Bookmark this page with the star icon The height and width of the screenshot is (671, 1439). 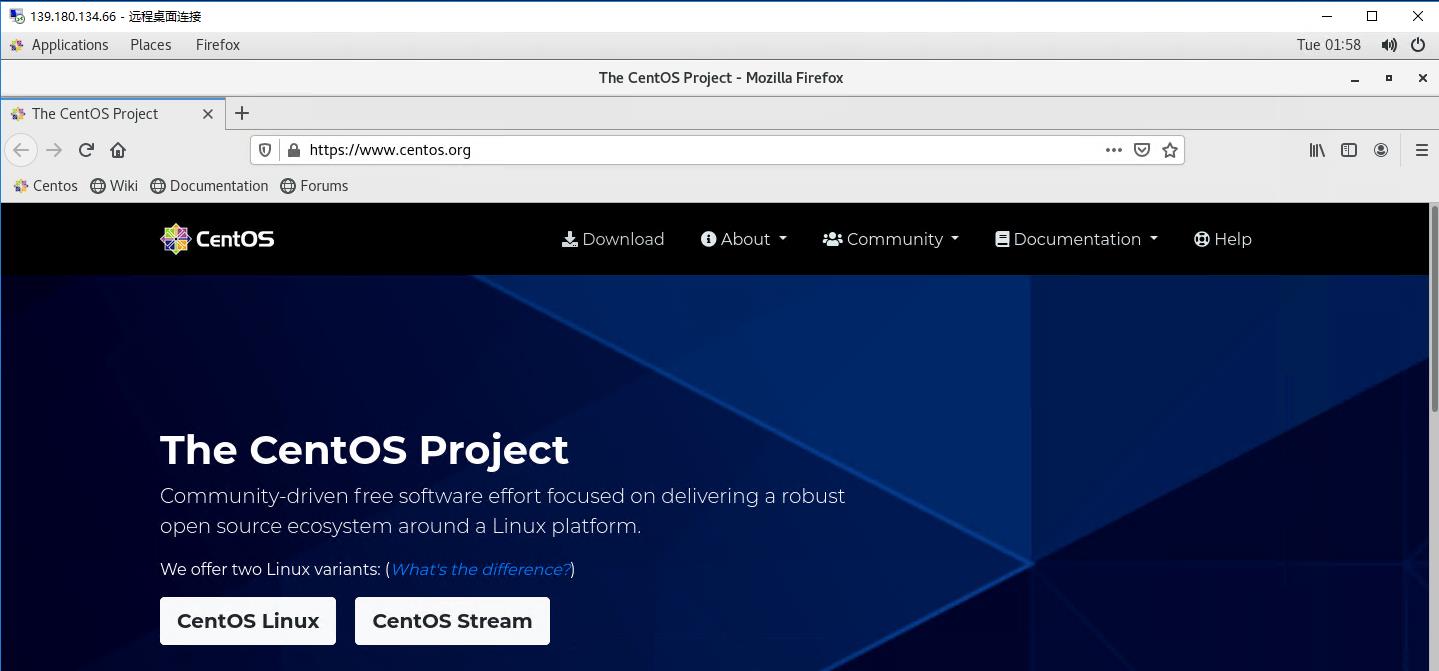1169,150
